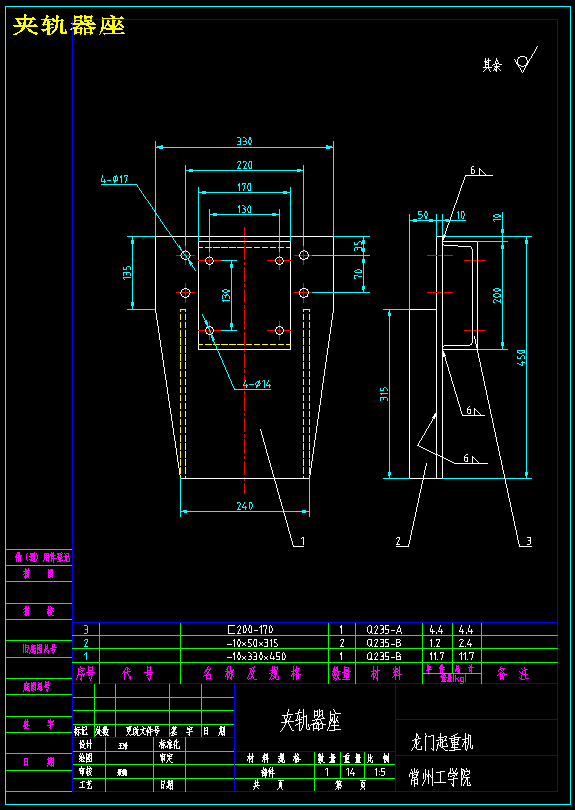Image resolution: width=575 pixels, height=810 pixels.
Task: Pick the 4-φ17 hole callout label
Action: (114, 179)
